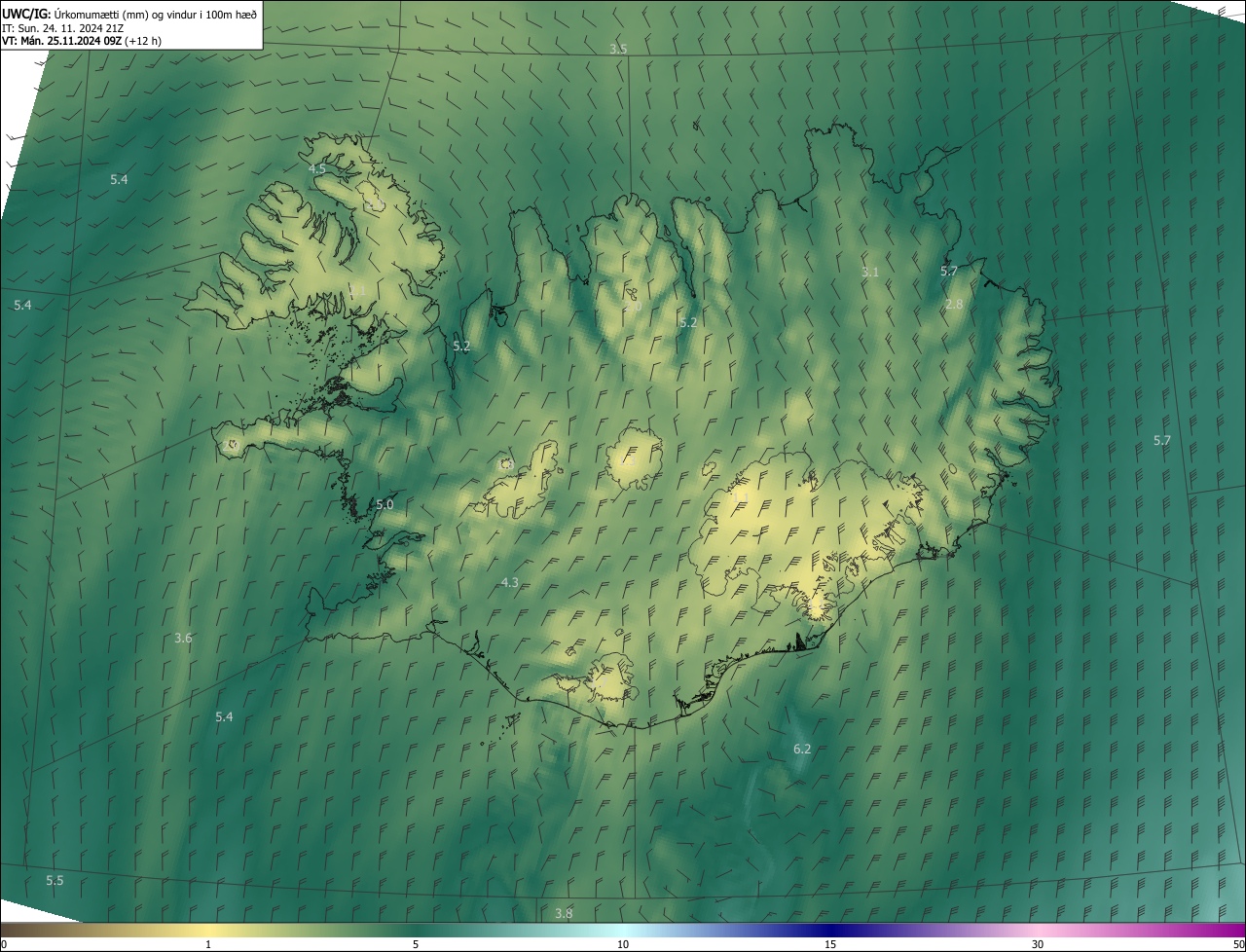Click the "10" tick on the color scale
The height and width of the screenshot is (952, 1246).
tap(623, 944)
